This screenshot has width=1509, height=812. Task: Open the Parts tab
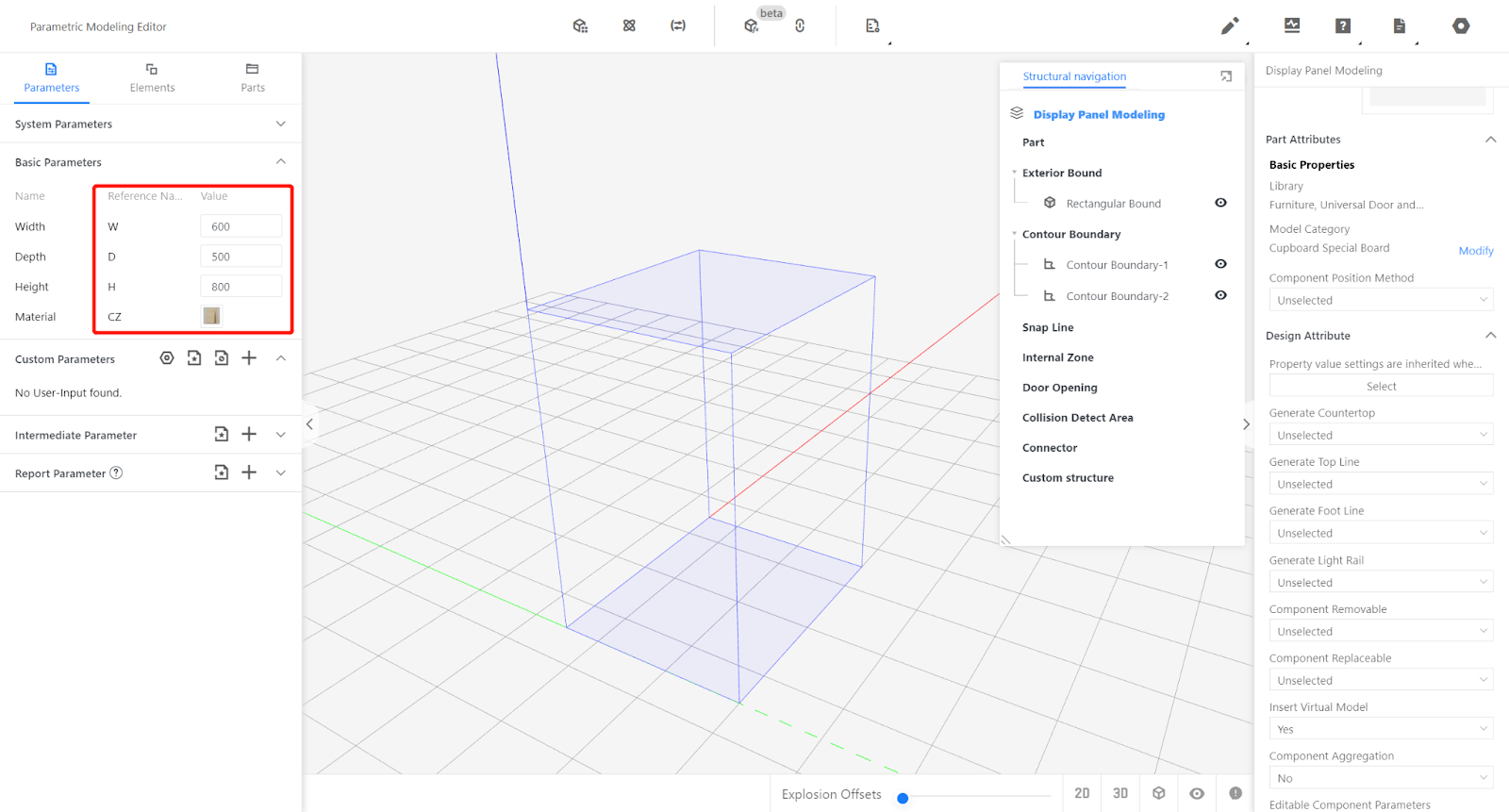[253, 78]
